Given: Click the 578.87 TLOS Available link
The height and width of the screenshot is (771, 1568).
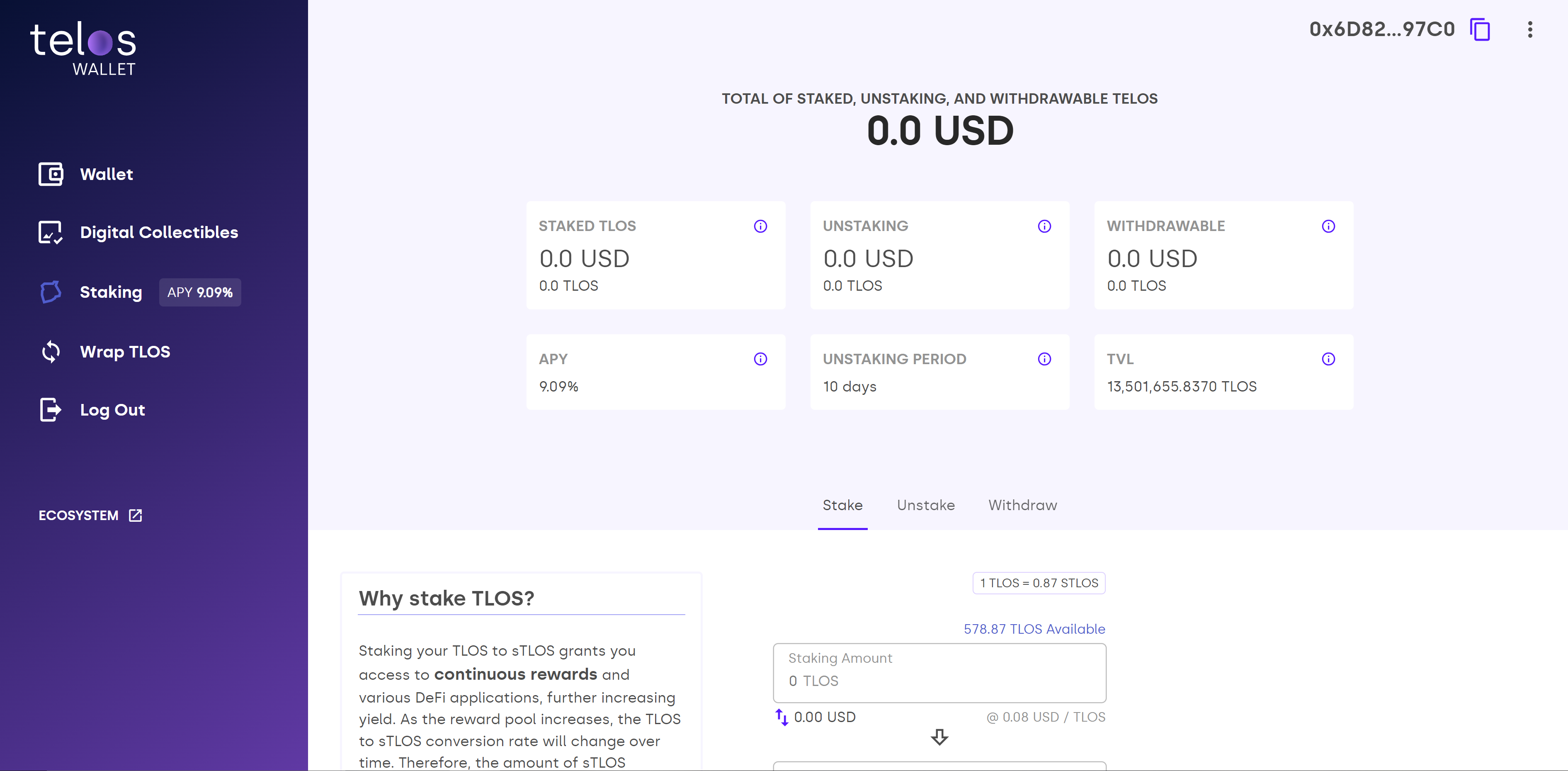Looking at the screenshot, I should click(x=1034, y=629).
